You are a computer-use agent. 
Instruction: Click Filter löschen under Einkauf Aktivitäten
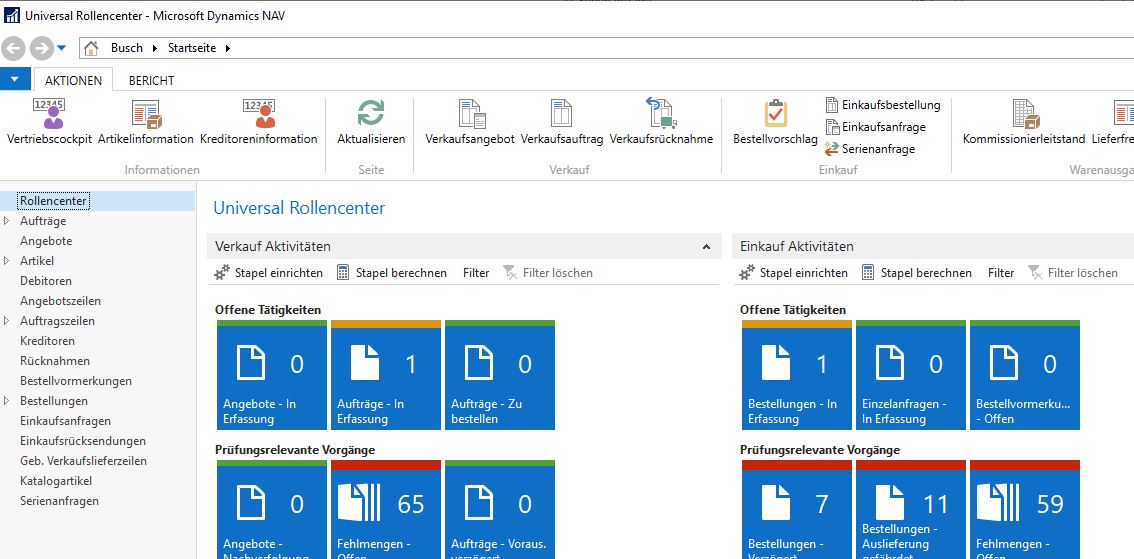[x=1073, y=273]
